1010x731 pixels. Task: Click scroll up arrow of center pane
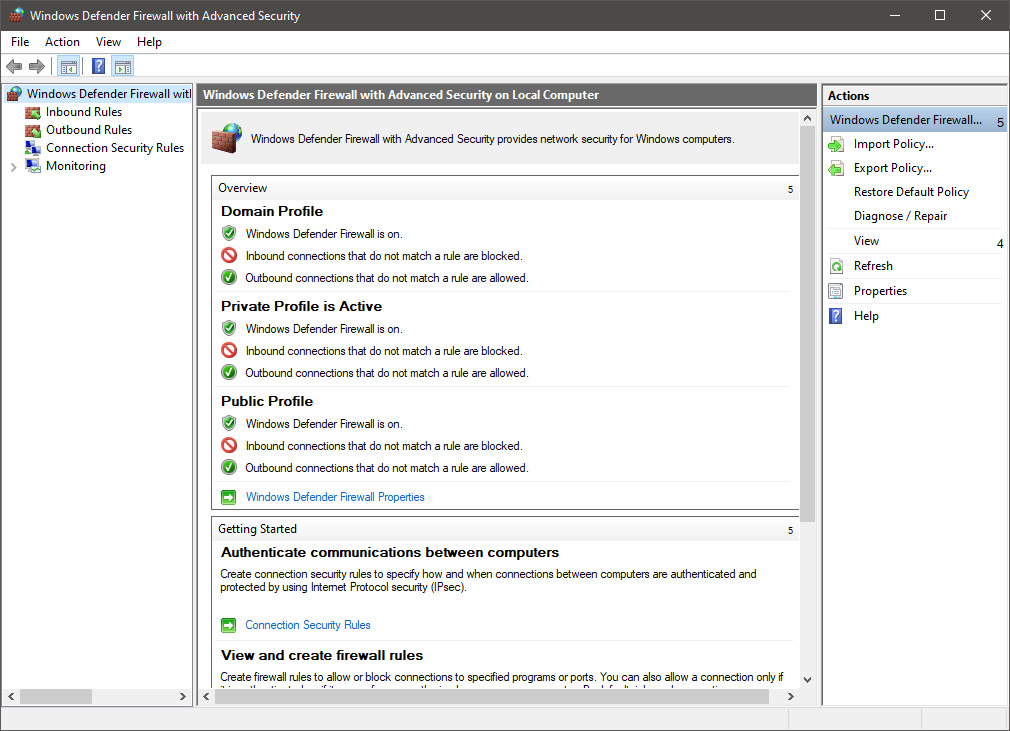coord(807,119)
